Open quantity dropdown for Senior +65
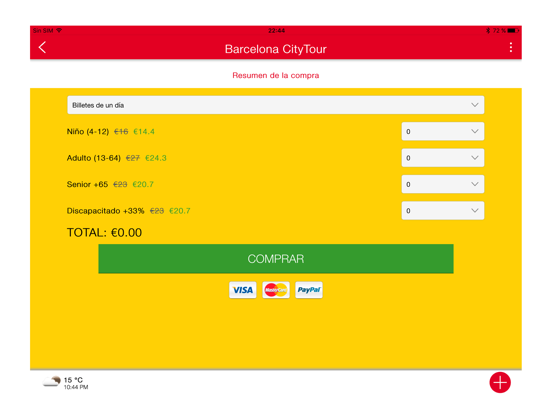The image size is (552, 414). click(443, 184)
